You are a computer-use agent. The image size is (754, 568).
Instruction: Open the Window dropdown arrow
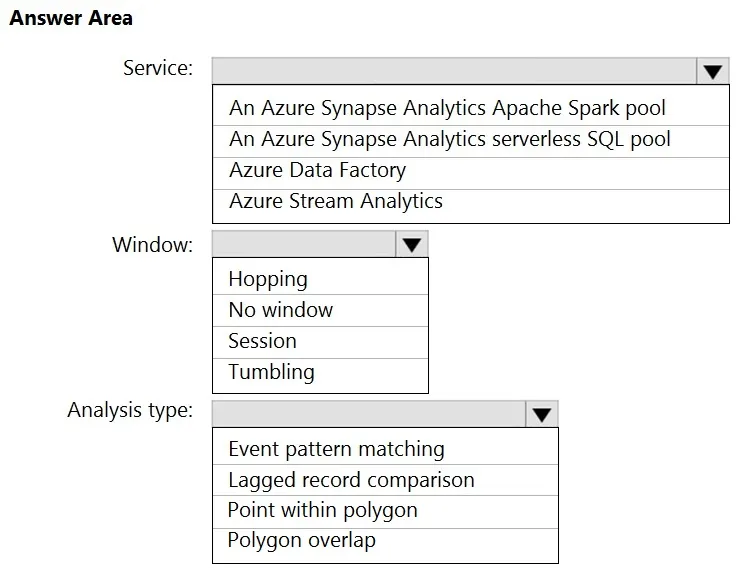(412, 244)
